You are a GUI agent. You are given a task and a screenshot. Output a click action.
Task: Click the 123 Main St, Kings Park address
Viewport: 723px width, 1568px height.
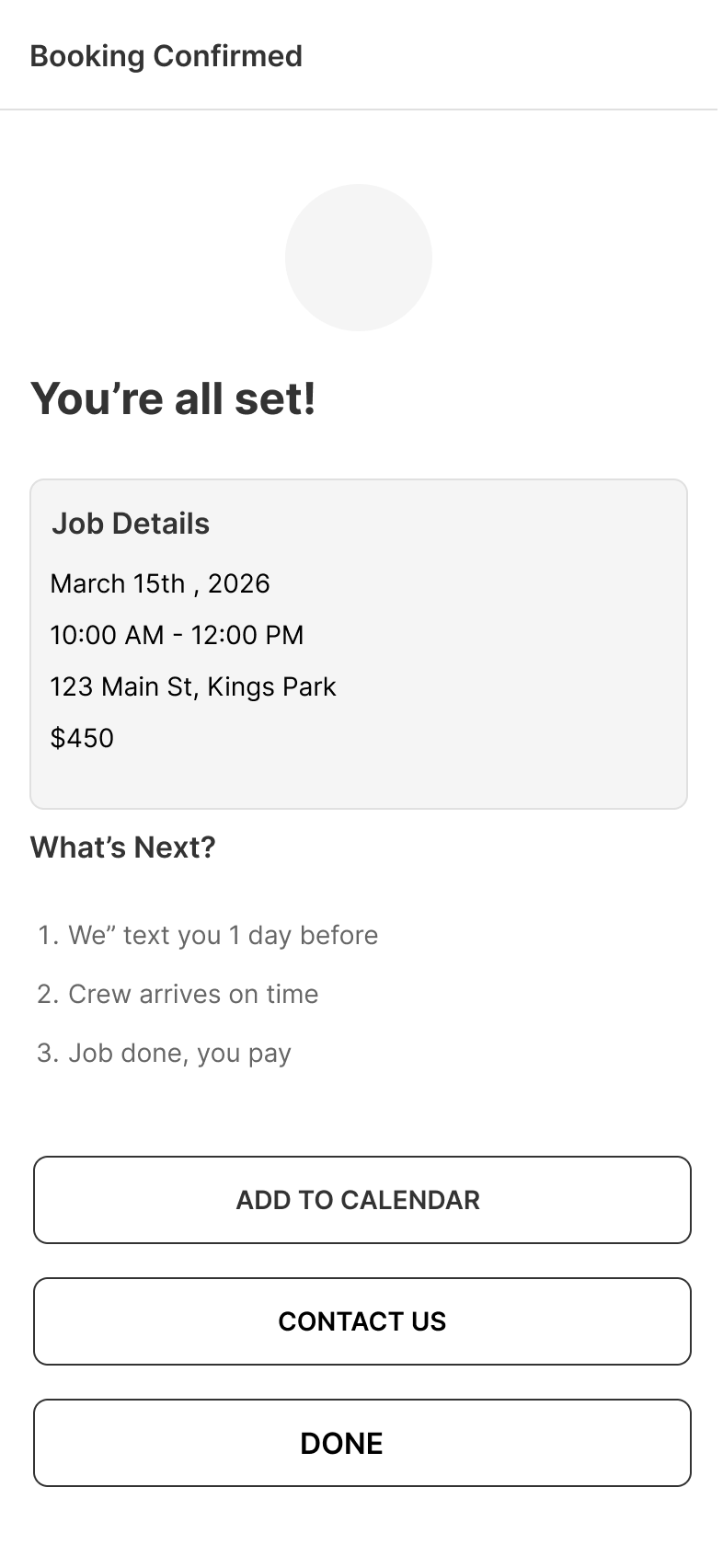point(194,686)
